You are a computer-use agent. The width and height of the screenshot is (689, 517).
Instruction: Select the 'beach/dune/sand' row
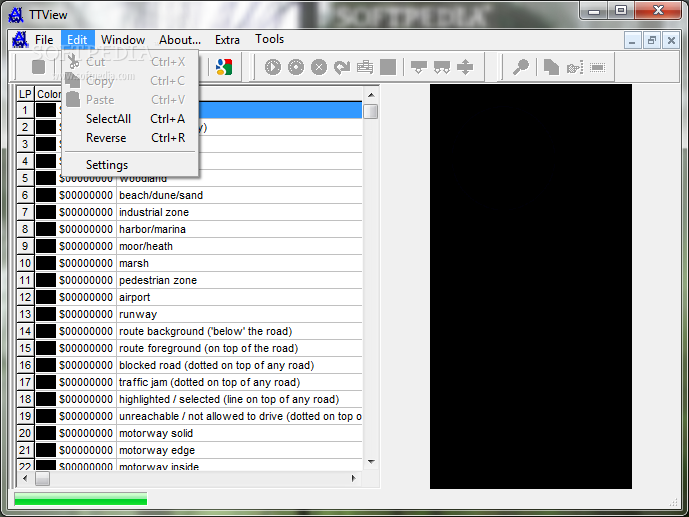[x=189, y=195]
